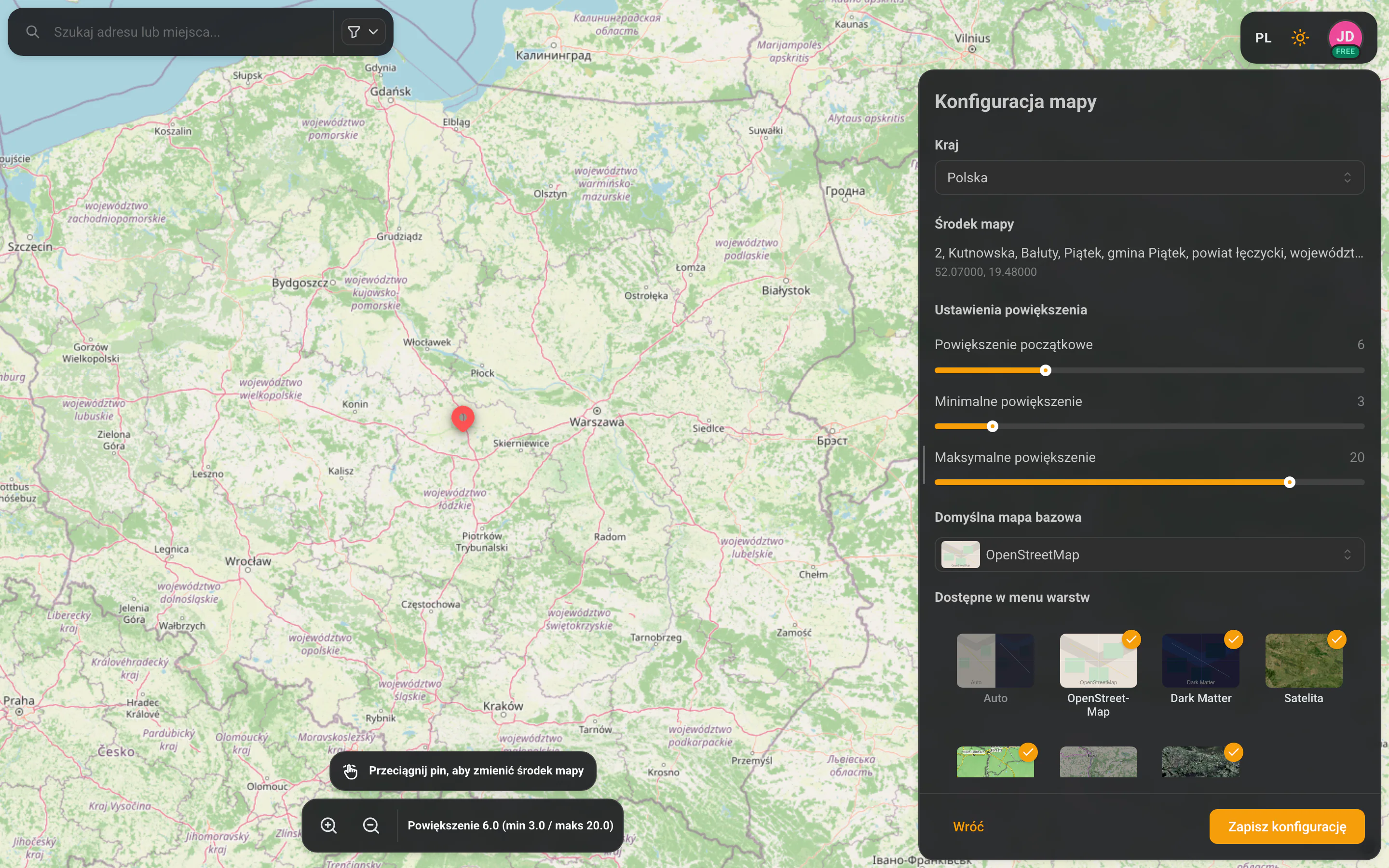Uncheck the Dark Matter layer checkmark

click(x=1233, y=639)
